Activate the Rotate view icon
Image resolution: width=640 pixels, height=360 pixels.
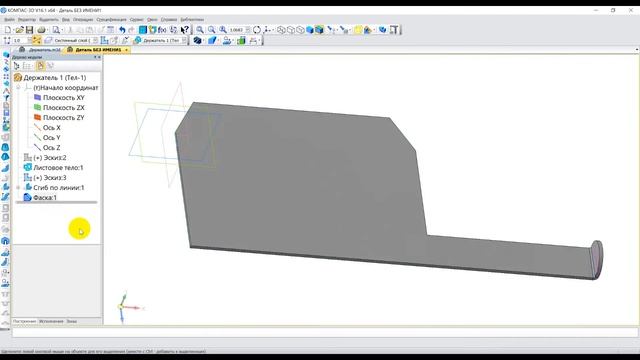pos(257,30)
